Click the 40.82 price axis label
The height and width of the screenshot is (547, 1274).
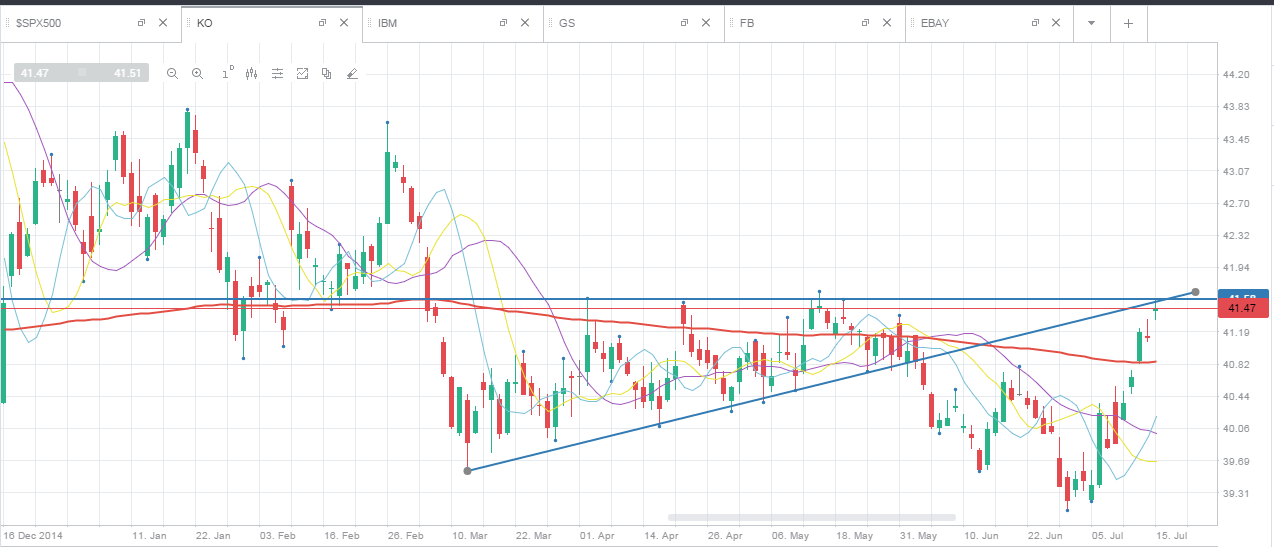coord(1236,365)
